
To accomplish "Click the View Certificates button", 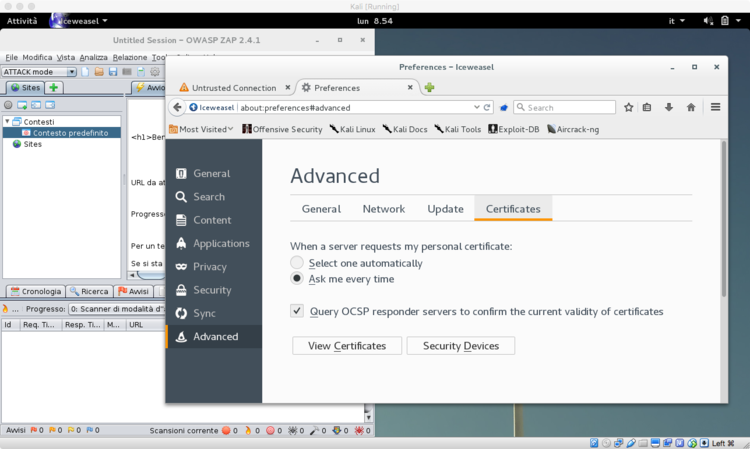I will coord(346,346).
